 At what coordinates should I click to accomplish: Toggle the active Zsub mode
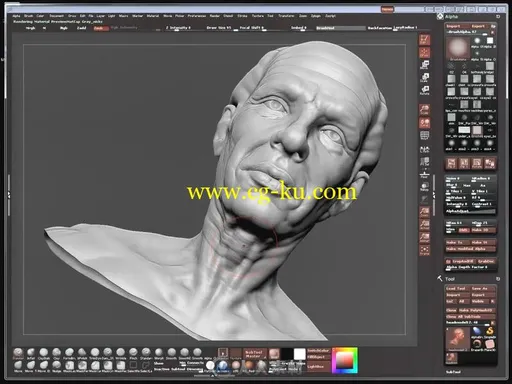100,28
